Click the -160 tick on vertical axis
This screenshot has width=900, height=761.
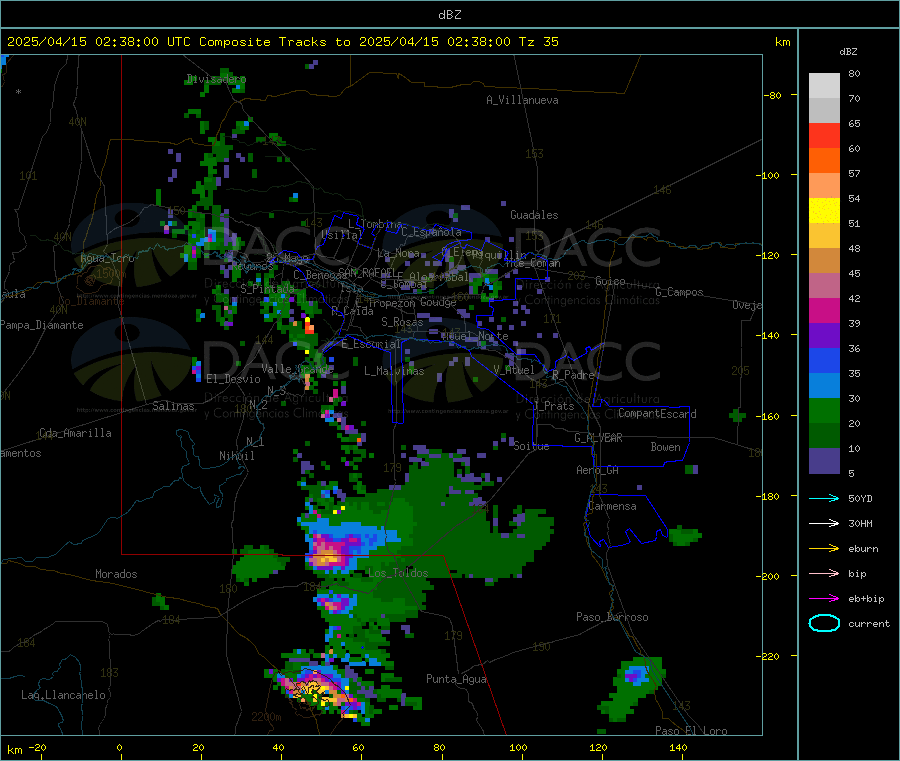770,416
